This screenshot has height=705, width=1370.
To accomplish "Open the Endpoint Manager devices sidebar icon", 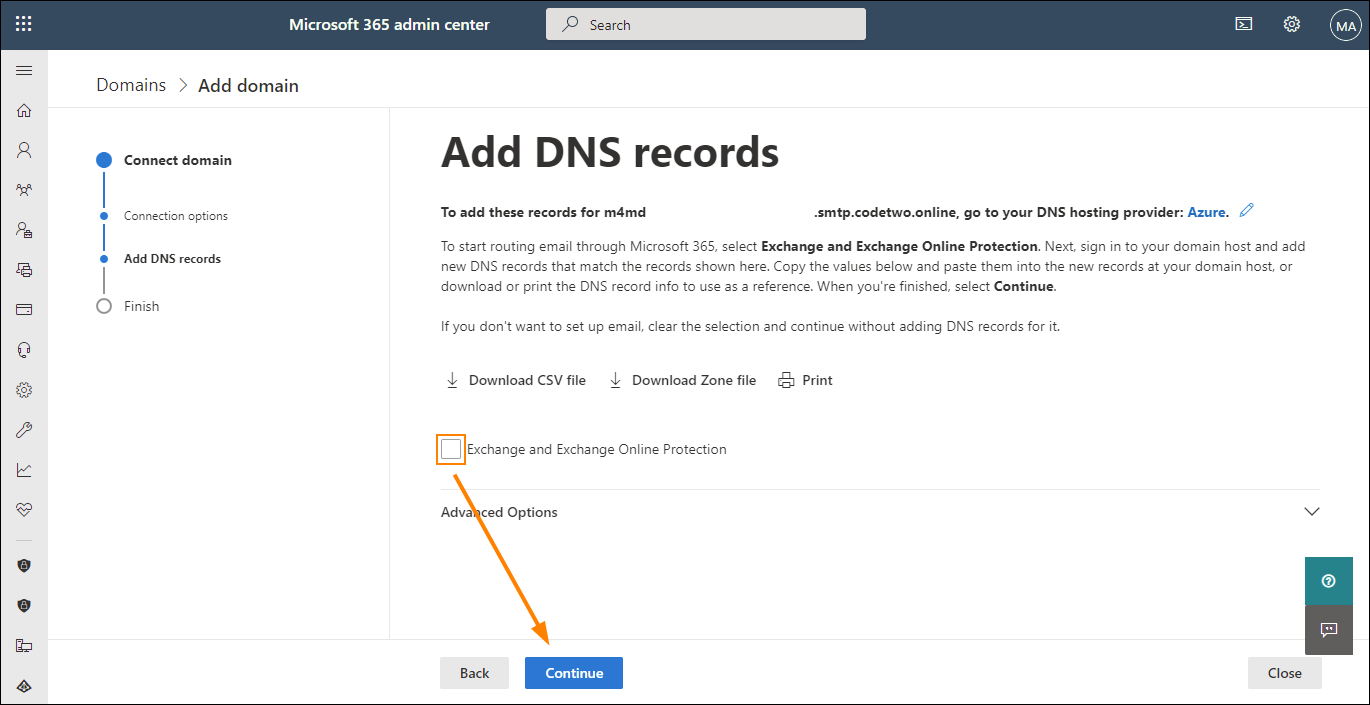I will tap(24, 646).
